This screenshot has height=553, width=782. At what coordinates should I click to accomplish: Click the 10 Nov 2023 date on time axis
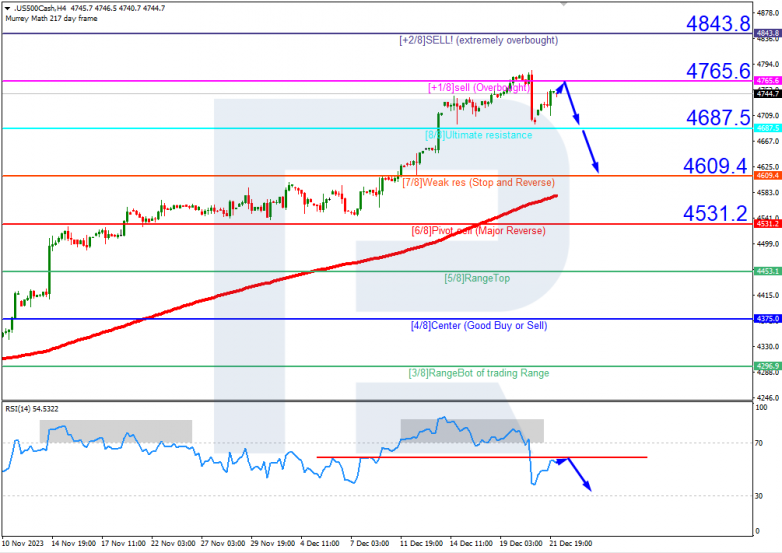(x=22, y=544)
